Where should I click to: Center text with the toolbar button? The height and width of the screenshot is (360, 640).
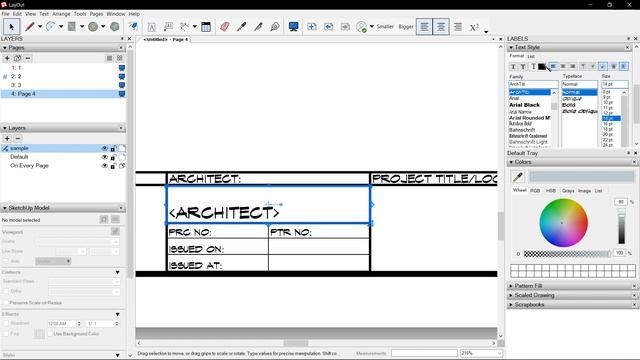pyautogui.click(x=441, y=27)
